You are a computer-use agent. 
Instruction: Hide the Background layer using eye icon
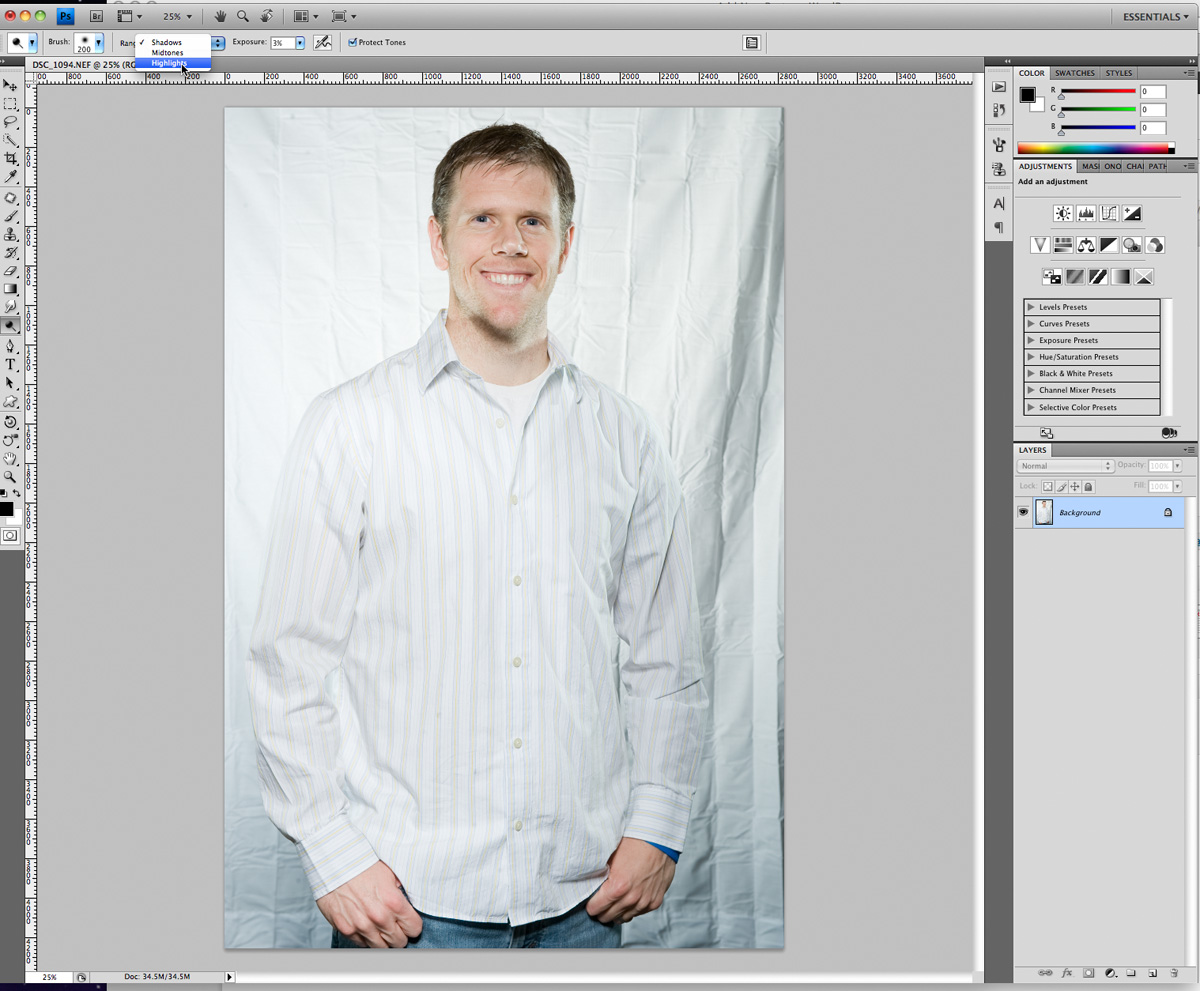[1023, 512]
